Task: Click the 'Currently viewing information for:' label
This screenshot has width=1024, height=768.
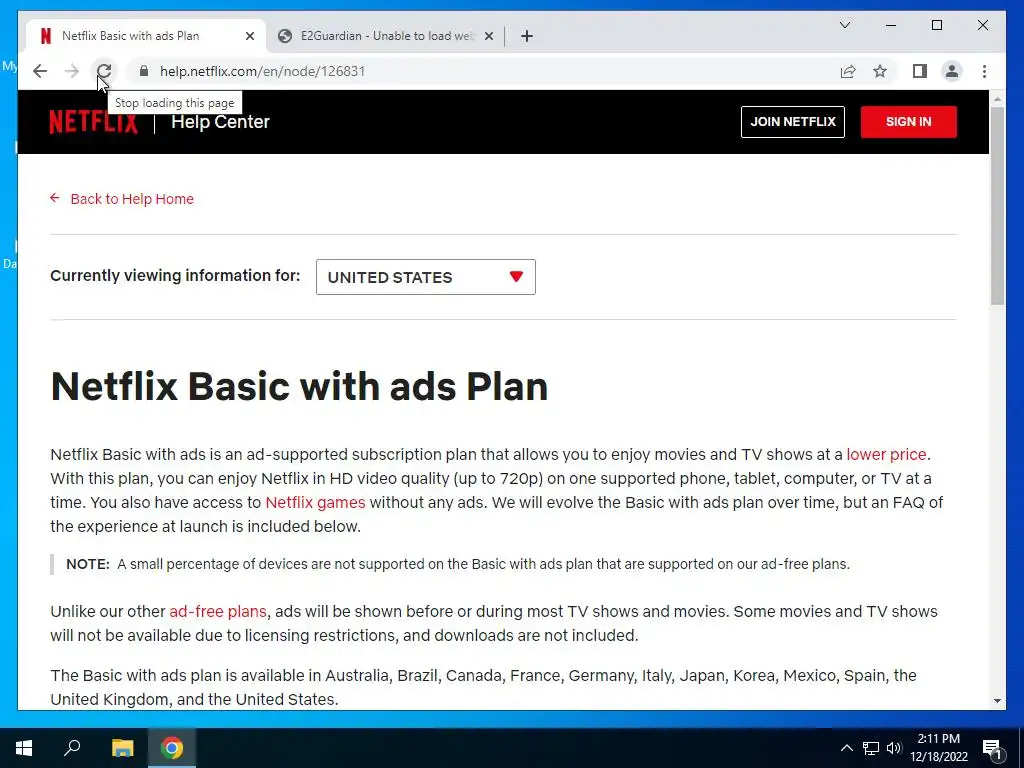Action: (175, 276)
